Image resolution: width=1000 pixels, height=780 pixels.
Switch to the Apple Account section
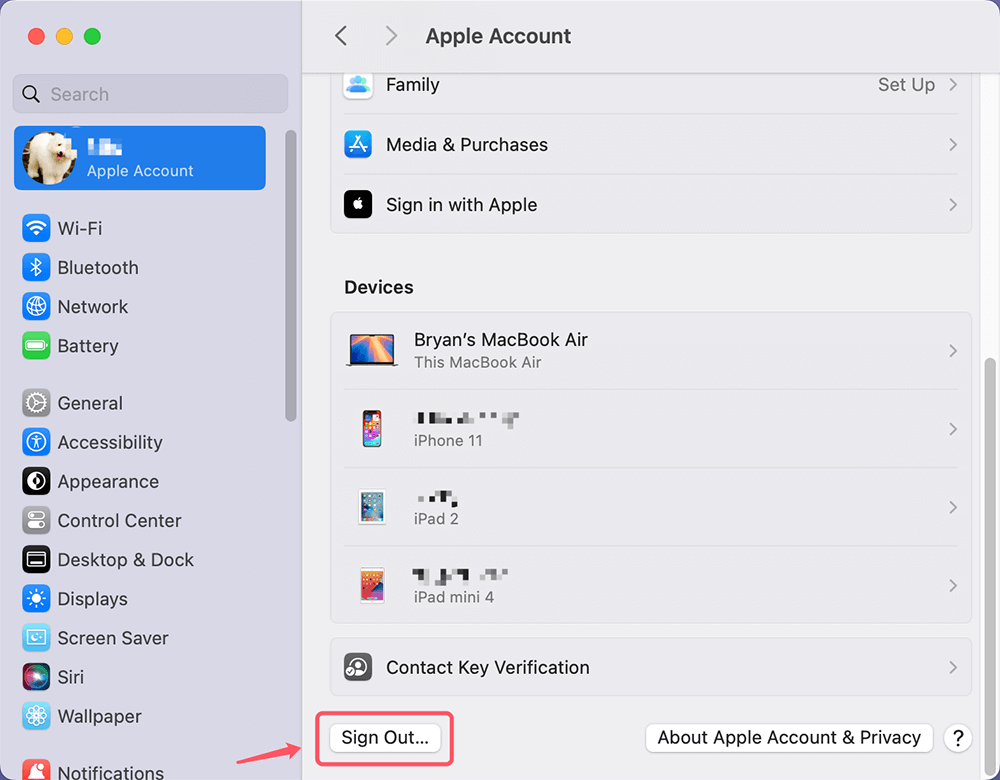[139, 158]
